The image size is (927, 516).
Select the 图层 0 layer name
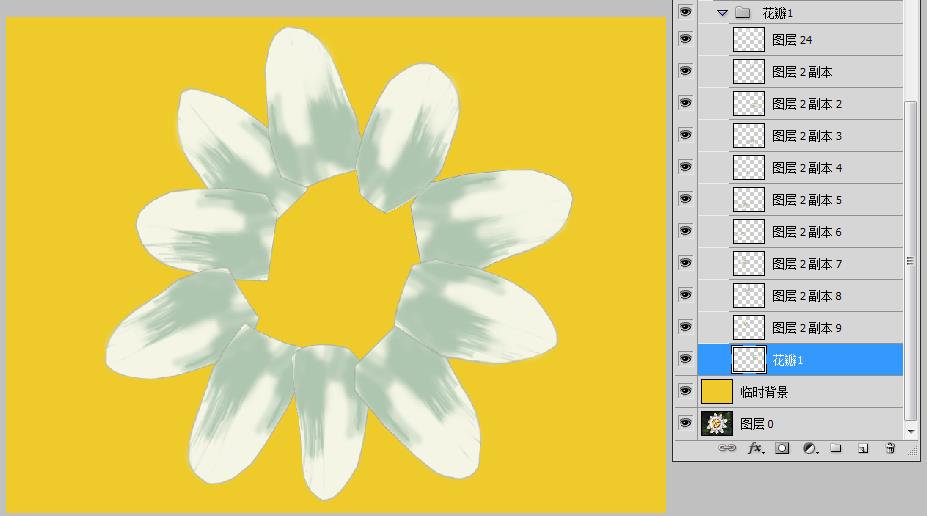pos(757,424)
